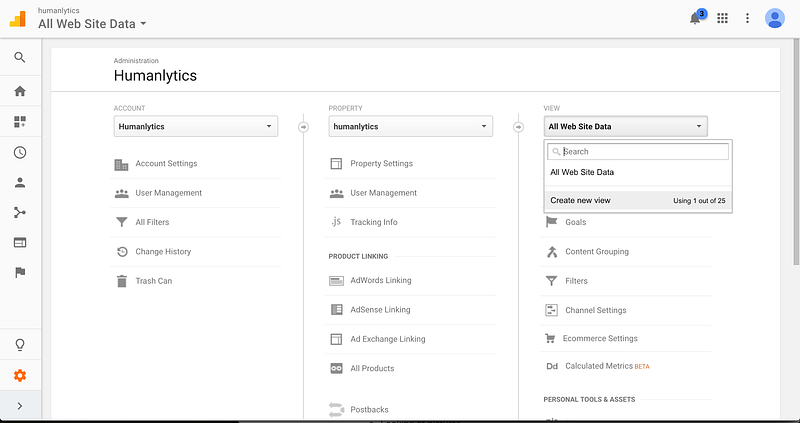Click the sidebar search magnifier icon
800x423 pixels.
(x=20, y=58)
